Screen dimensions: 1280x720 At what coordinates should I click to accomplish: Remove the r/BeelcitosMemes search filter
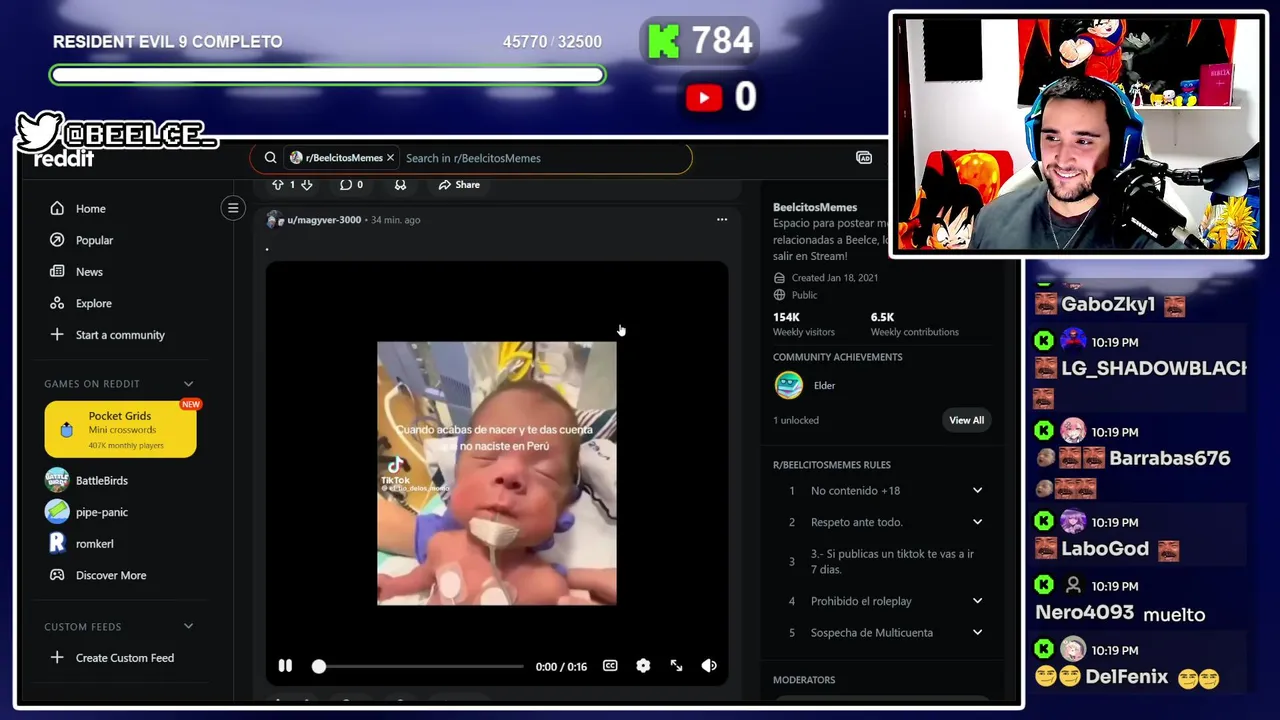(390, 158)
